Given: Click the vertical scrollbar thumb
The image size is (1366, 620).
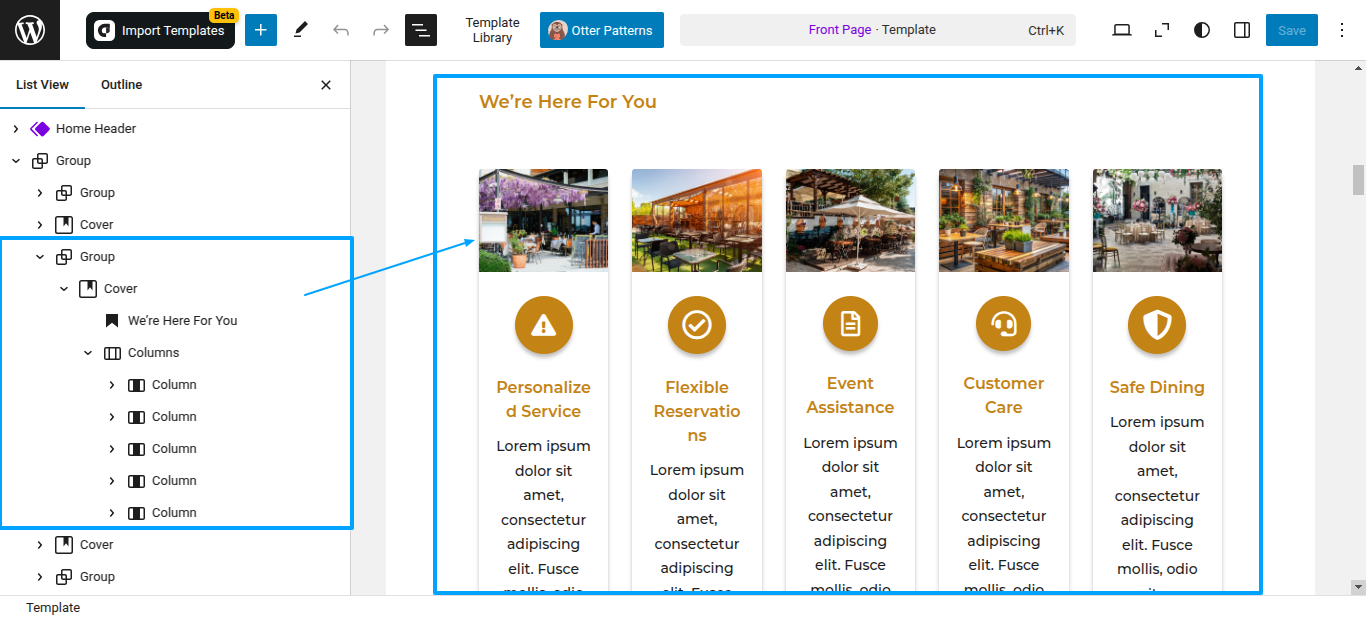Looking at the screenshot, I should click(1358, 180).
